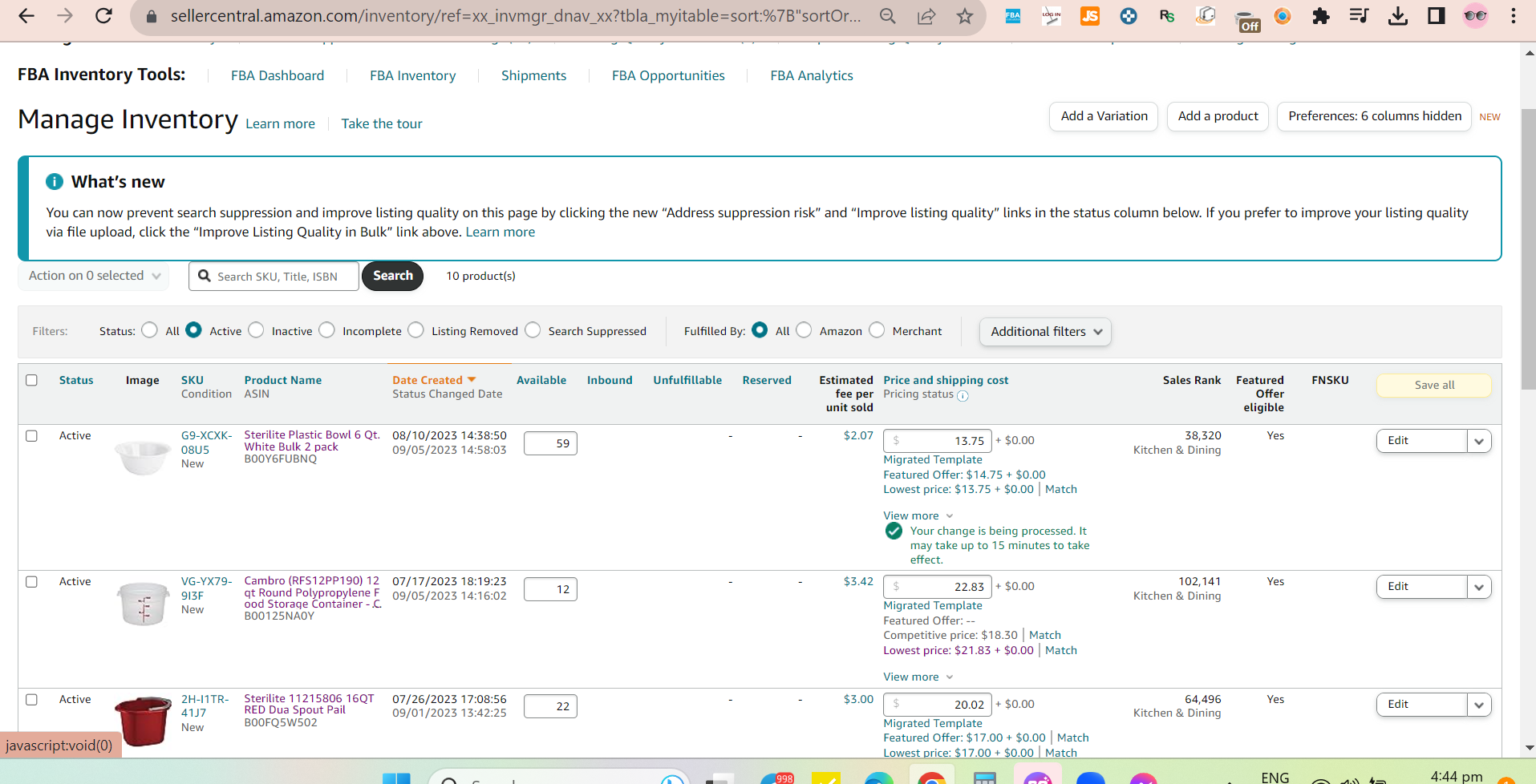The image size is (1536, 784).
Task: Share this page via the share icon
Action: (926, 16)
